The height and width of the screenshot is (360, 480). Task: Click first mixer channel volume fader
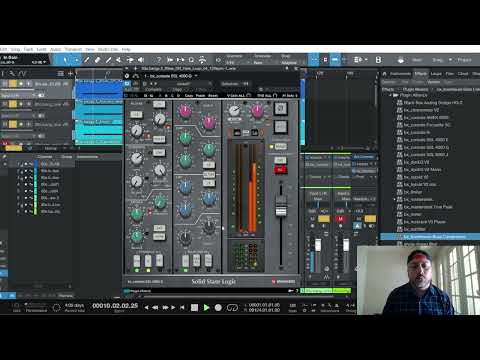pyautogui.click(x=318, y=245)
